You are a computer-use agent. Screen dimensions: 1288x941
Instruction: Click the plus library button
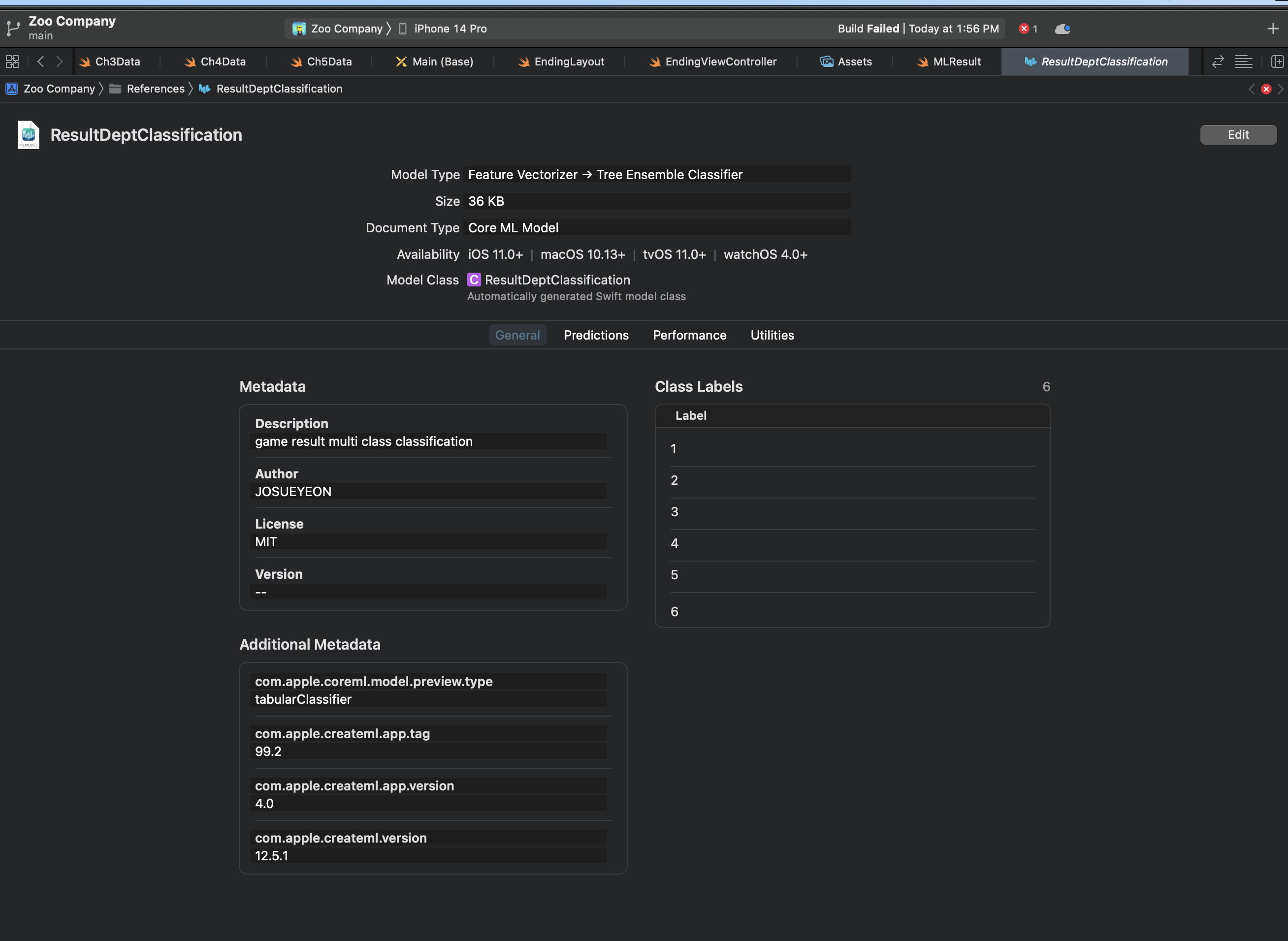pyautogui.click(x=1273, y=29)
